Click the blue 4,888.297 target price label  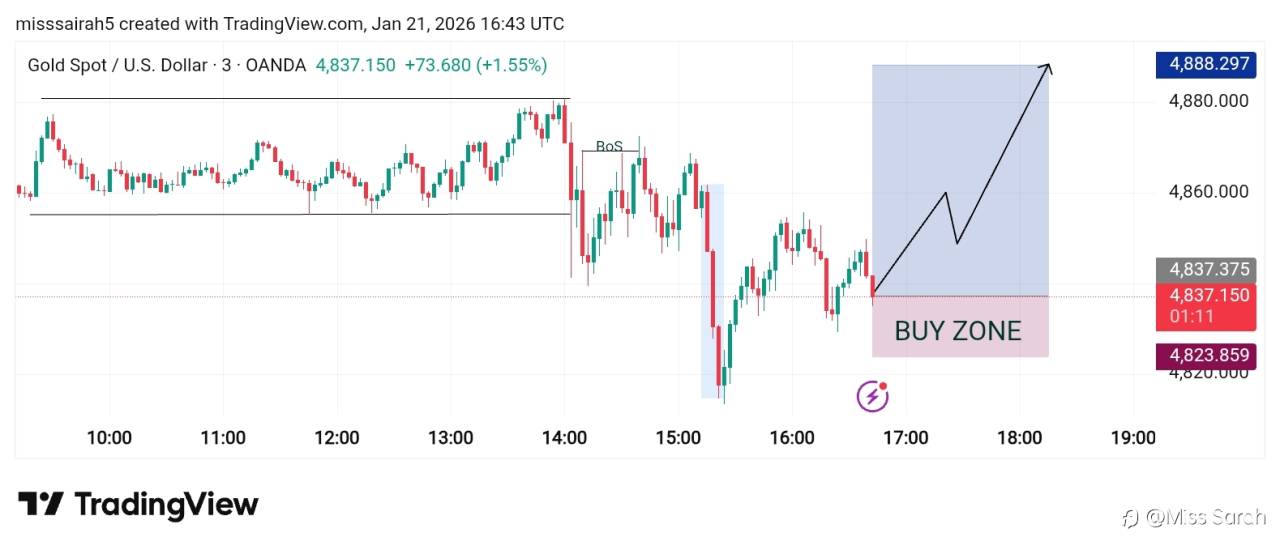(1203, 64)
